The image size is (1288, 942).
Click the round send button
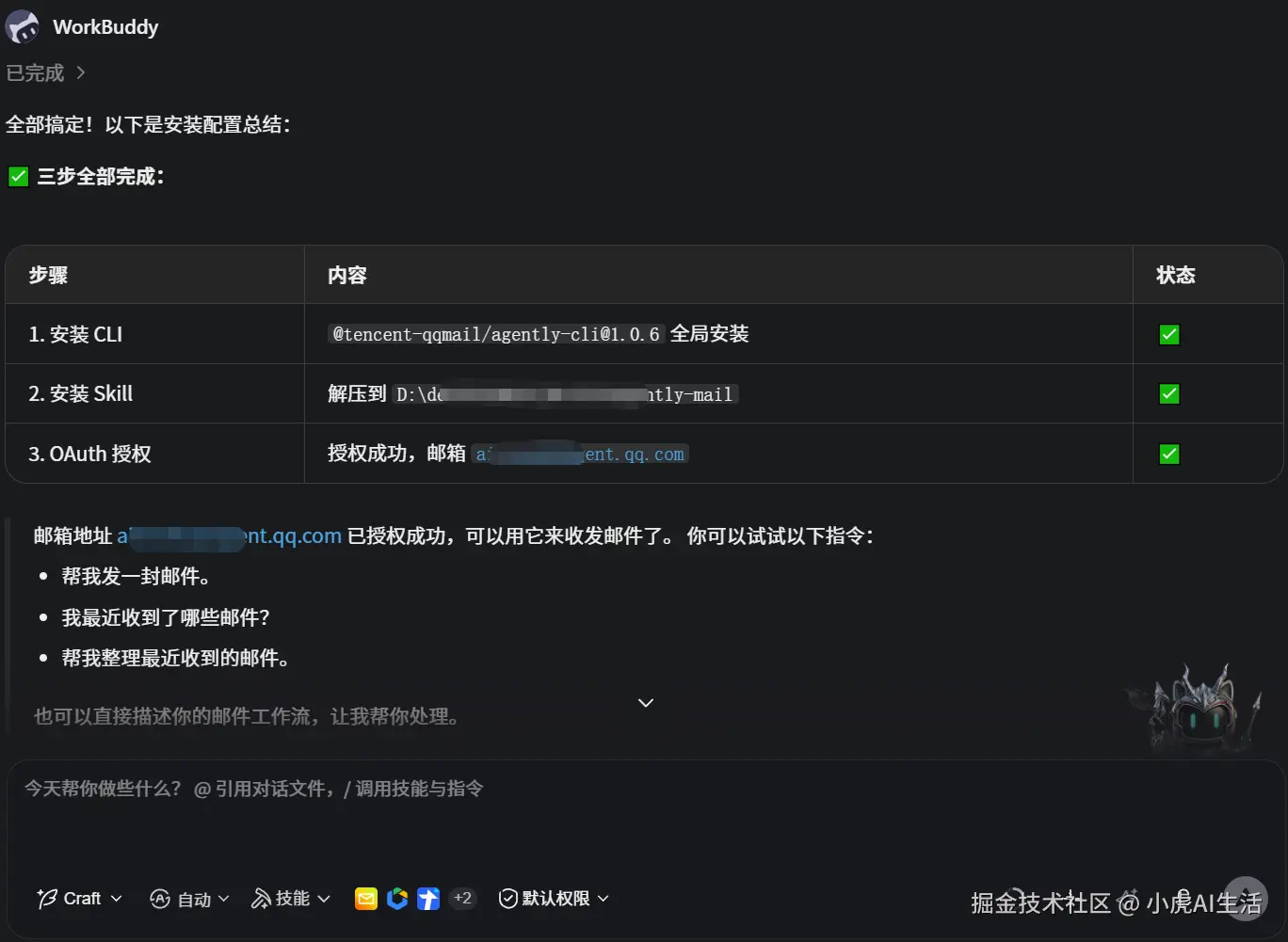(x=1245, y=898)
